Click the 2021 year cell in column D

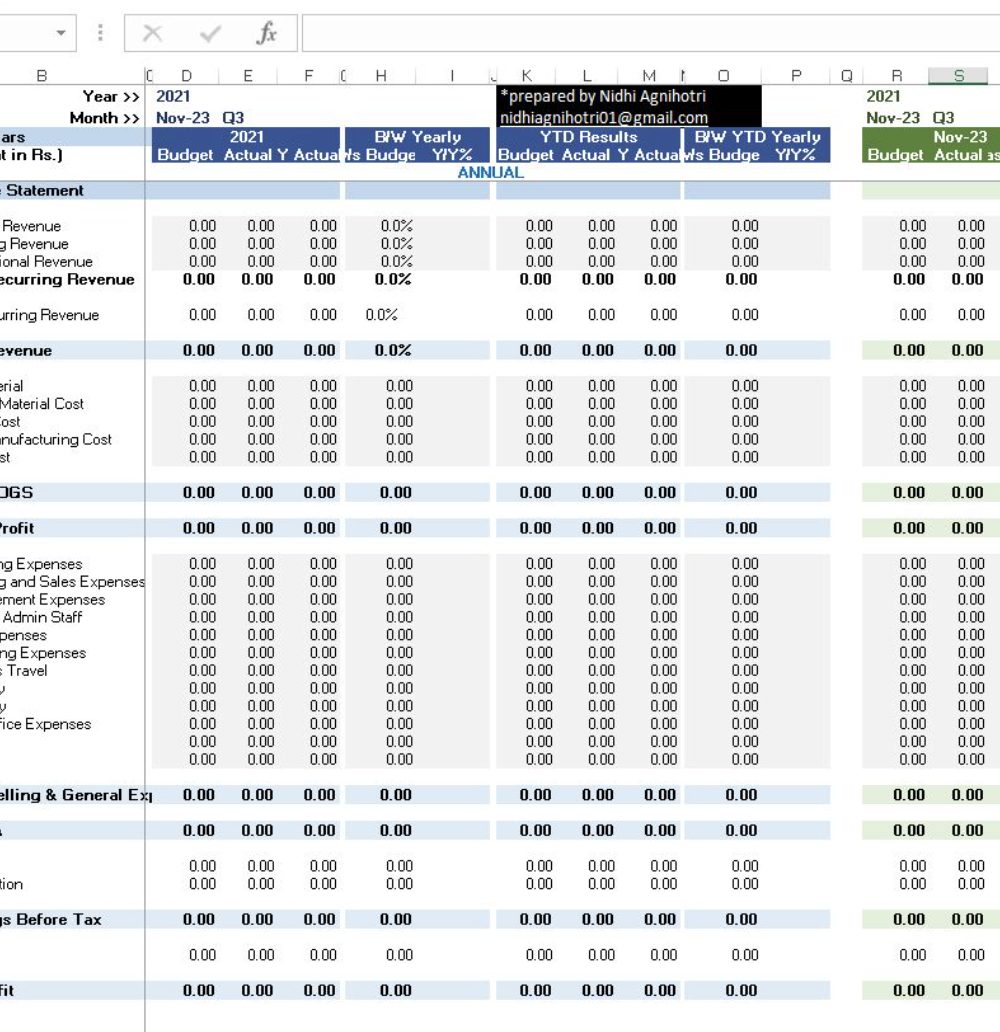[173, 96]
